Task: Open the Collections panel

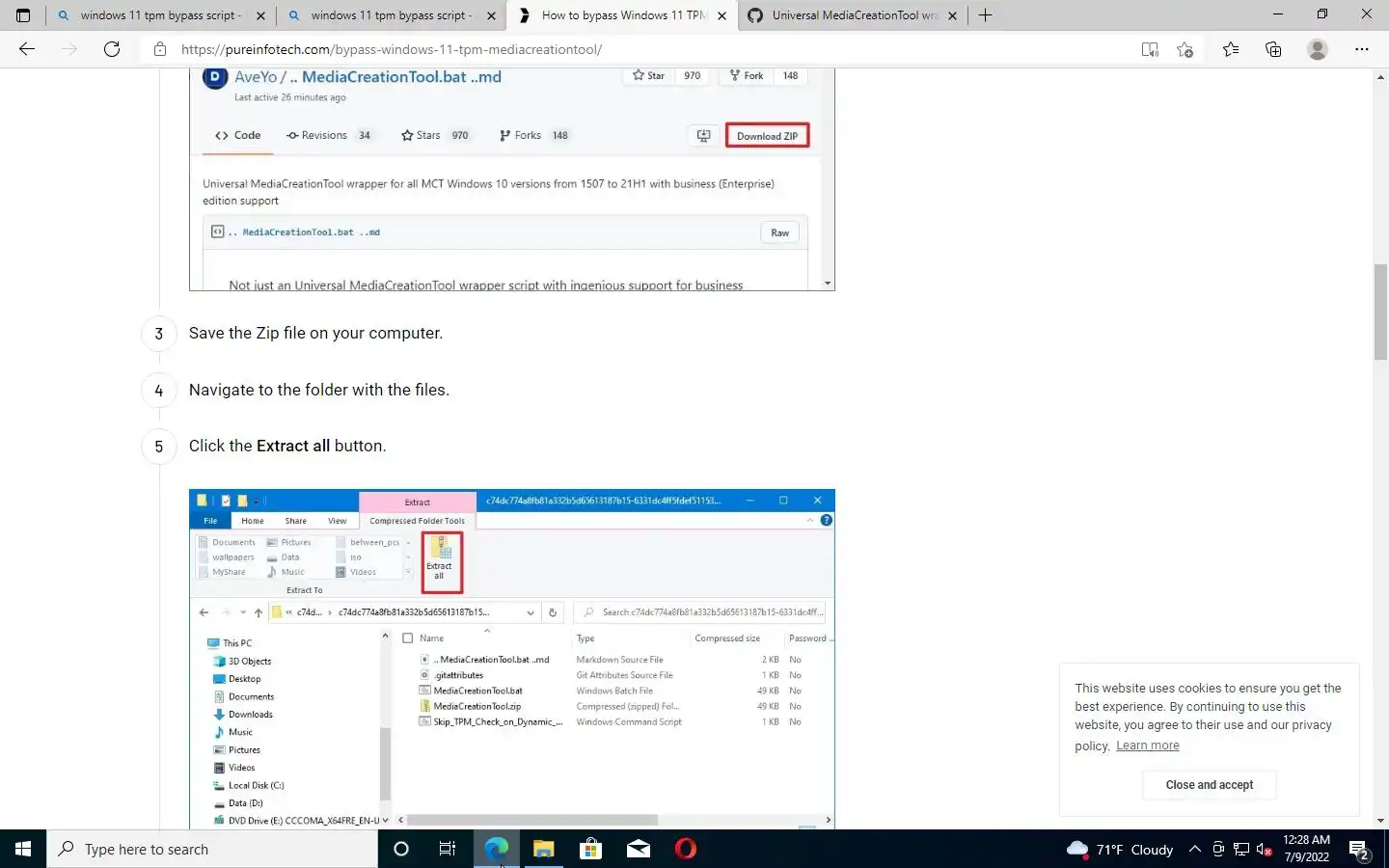Action: point(1273,49)
